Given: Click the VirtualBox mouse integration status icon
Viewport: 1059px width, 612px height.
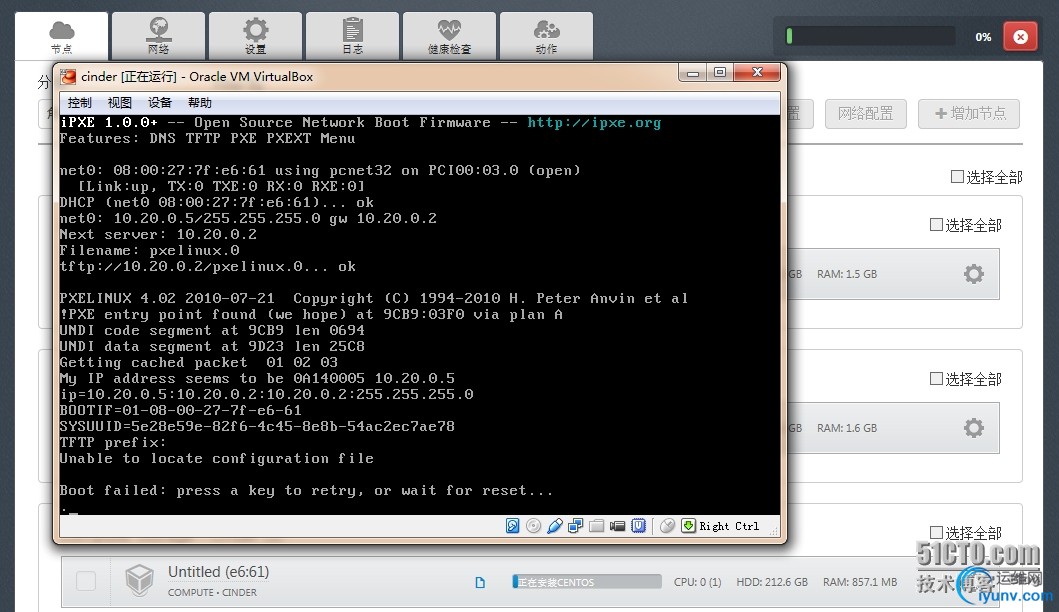Looking at the screenshot, I should tap(667, 526).
